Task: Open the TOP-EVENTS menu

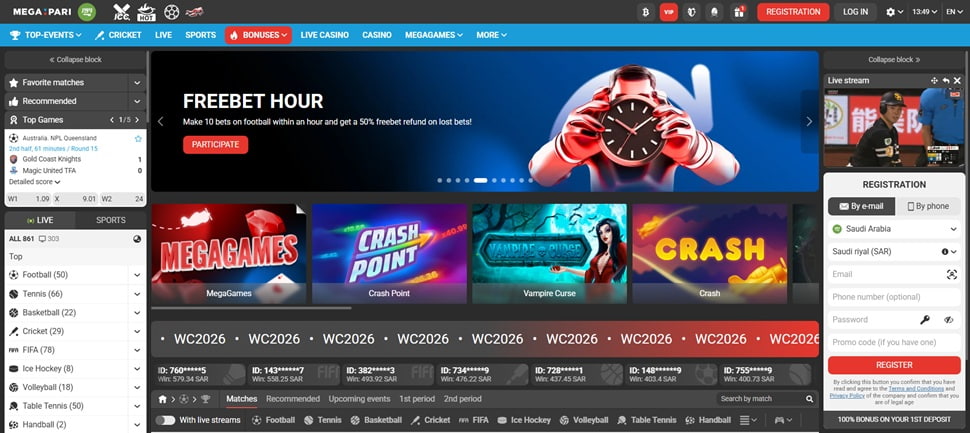Action: 46,35
